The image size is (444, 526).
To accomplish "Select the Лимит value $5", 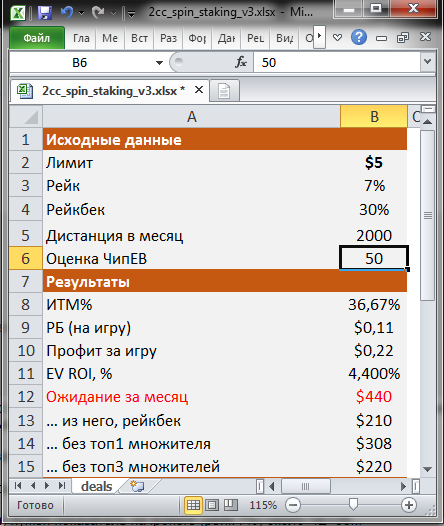I will (374, 163).
